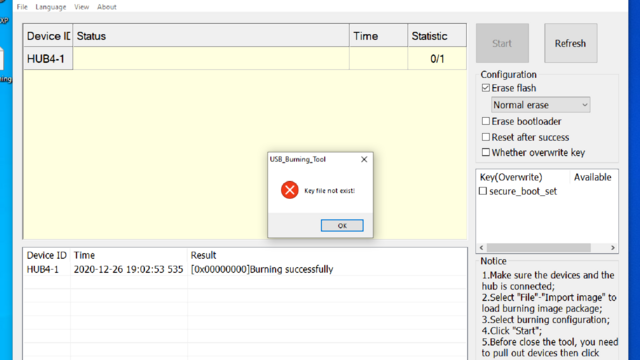Open the Language menu
This screenshot has height=360, width=640.
pos(51,7)
